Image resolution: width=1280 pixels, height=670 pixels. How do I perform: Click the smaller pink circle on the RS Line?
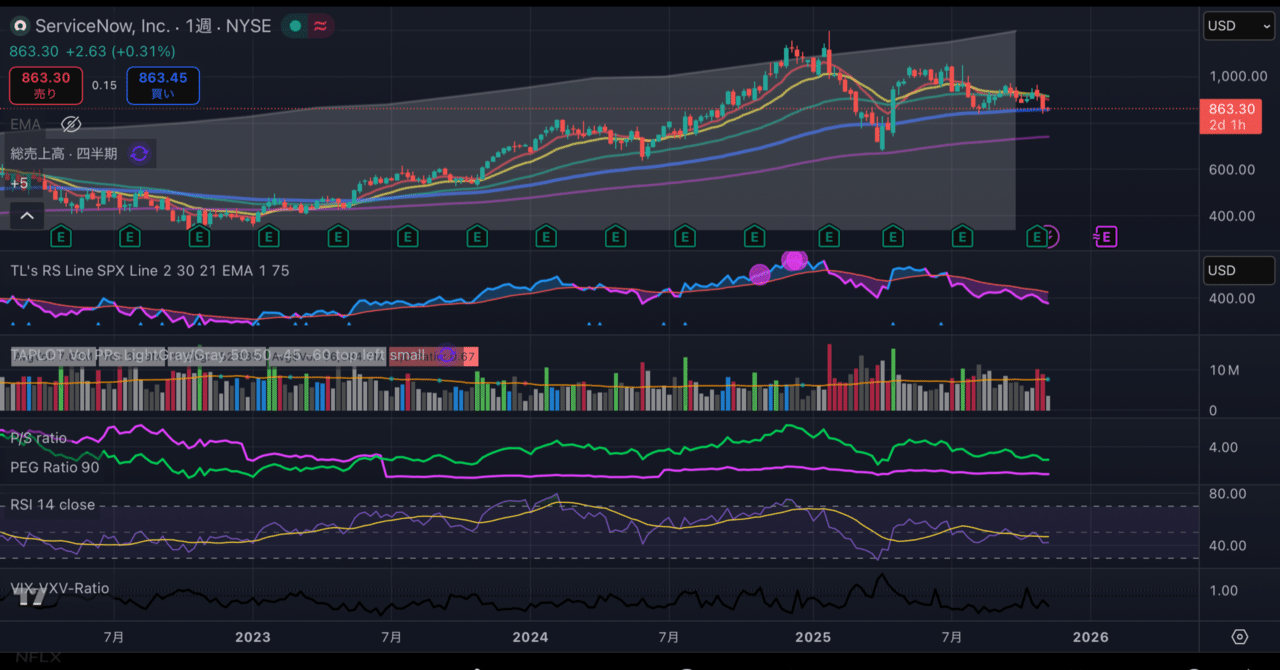760,273
